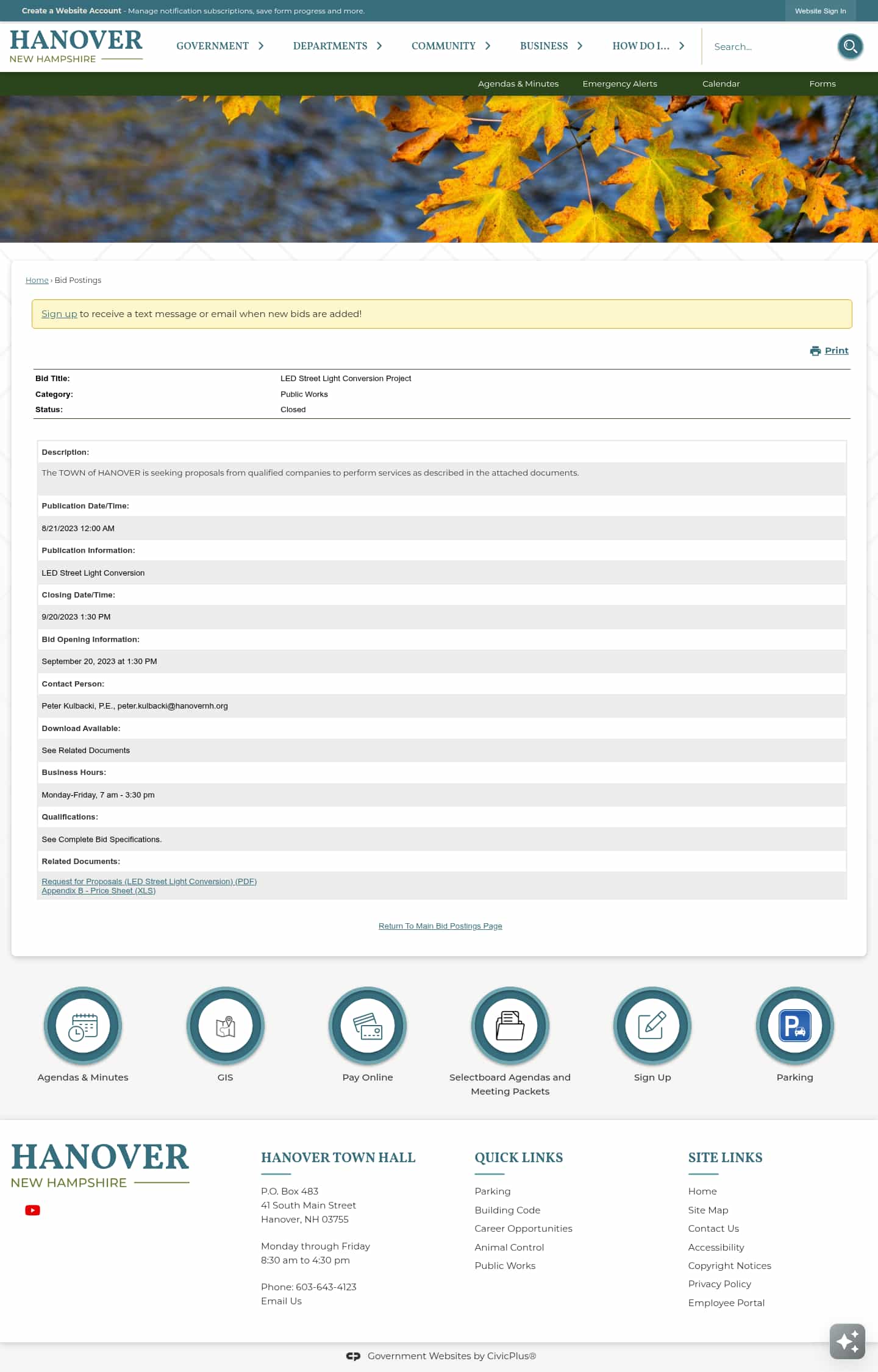
Task: Open Parking under Quick Links
Action: pos(493,1192)
